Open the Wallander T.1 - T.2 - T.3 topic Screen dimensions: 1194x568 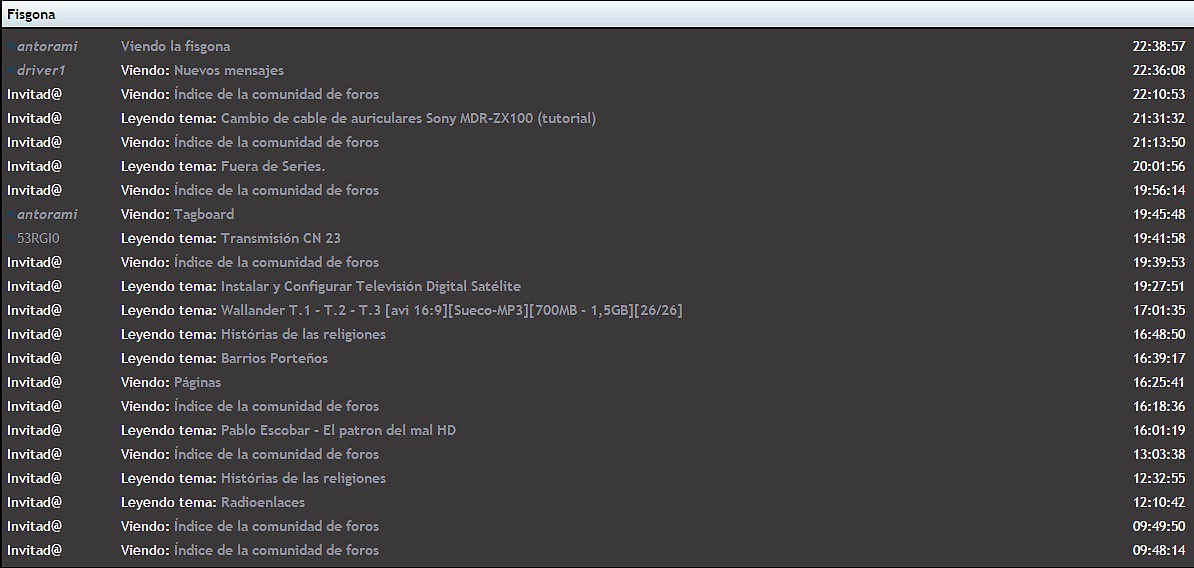tap(452, 310)
